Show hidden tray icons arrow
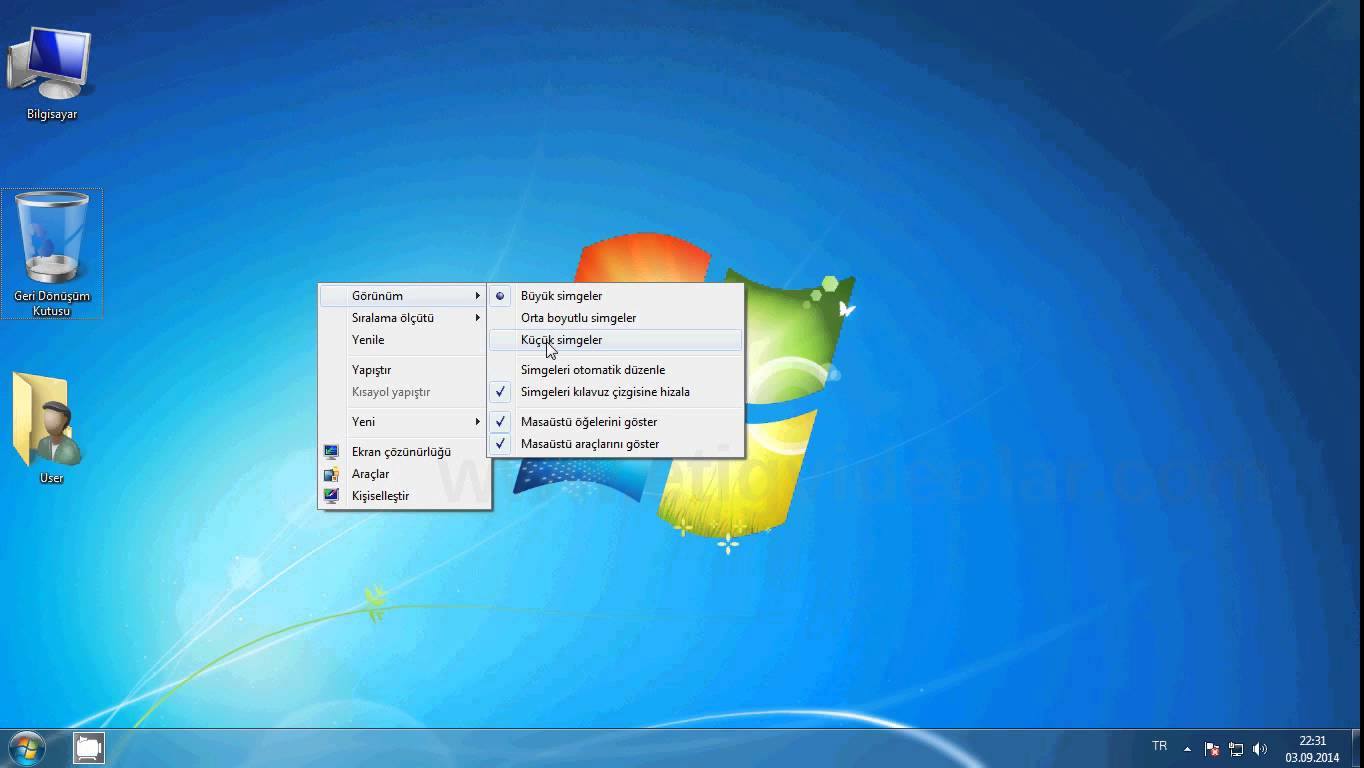The height and width of the screenshot is (768, 1364). [x=1187, y=748]
